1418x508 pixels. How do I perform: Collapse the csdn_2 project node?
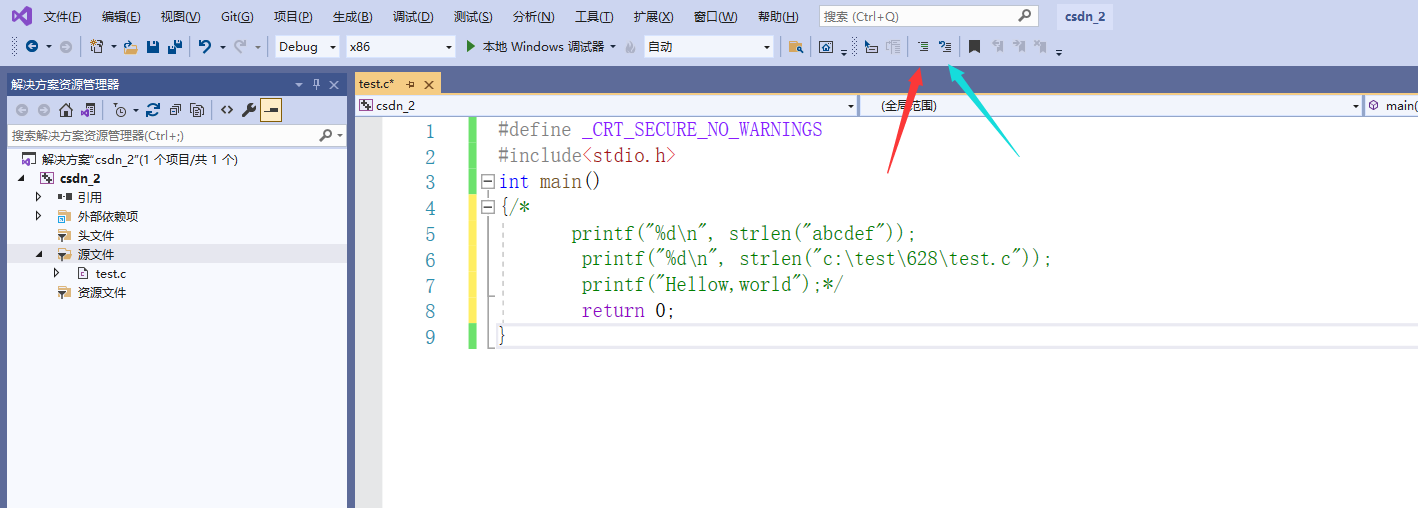click(x=21, y=178)
